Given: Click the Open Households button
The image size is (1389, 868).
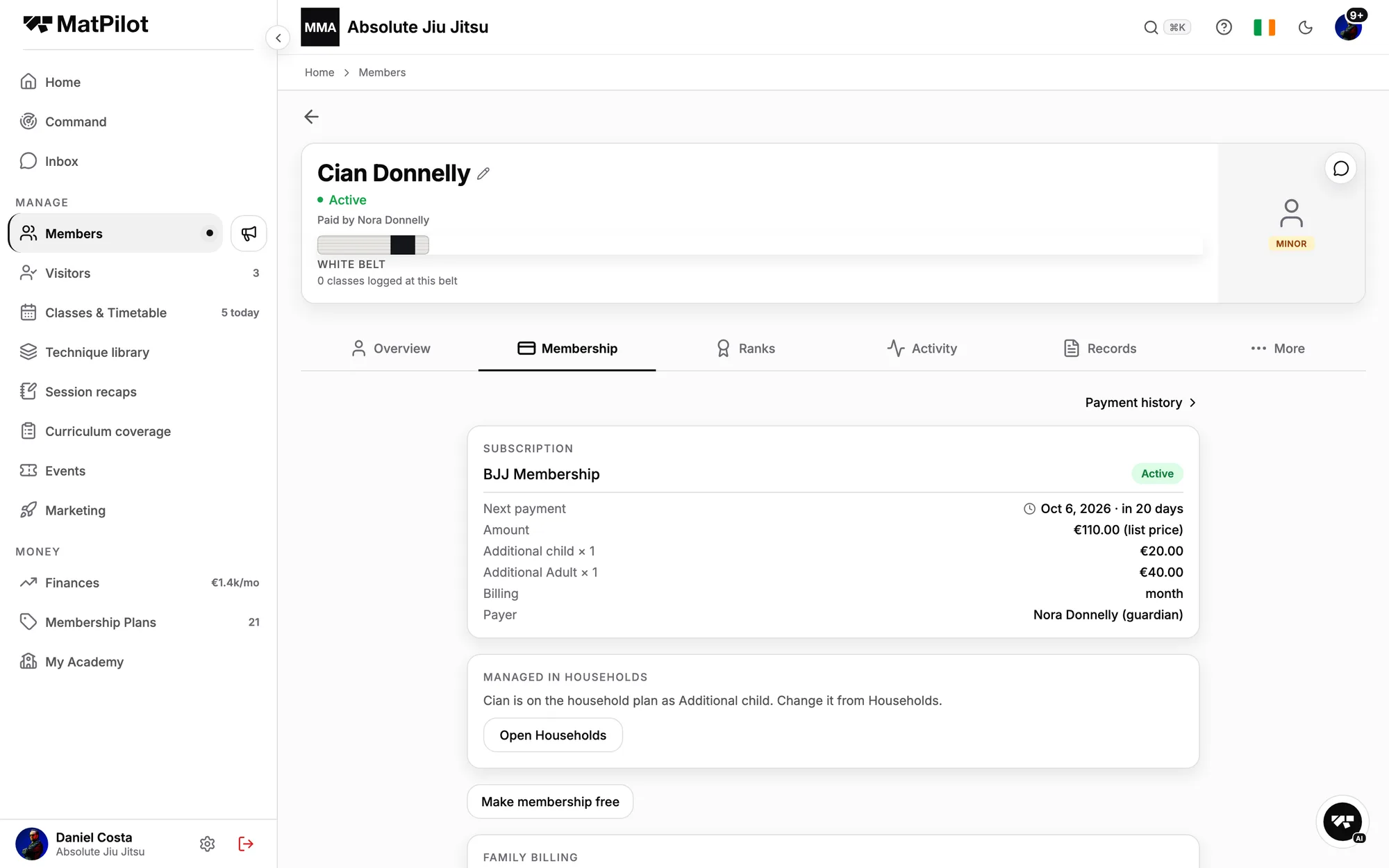Looking at the screenshot, I should (553, 735).
